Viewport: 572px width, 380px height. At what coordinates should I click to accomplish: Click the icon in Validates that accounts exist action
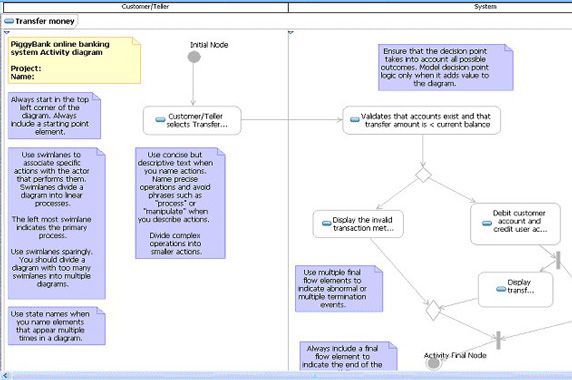(x=355, y=120)
